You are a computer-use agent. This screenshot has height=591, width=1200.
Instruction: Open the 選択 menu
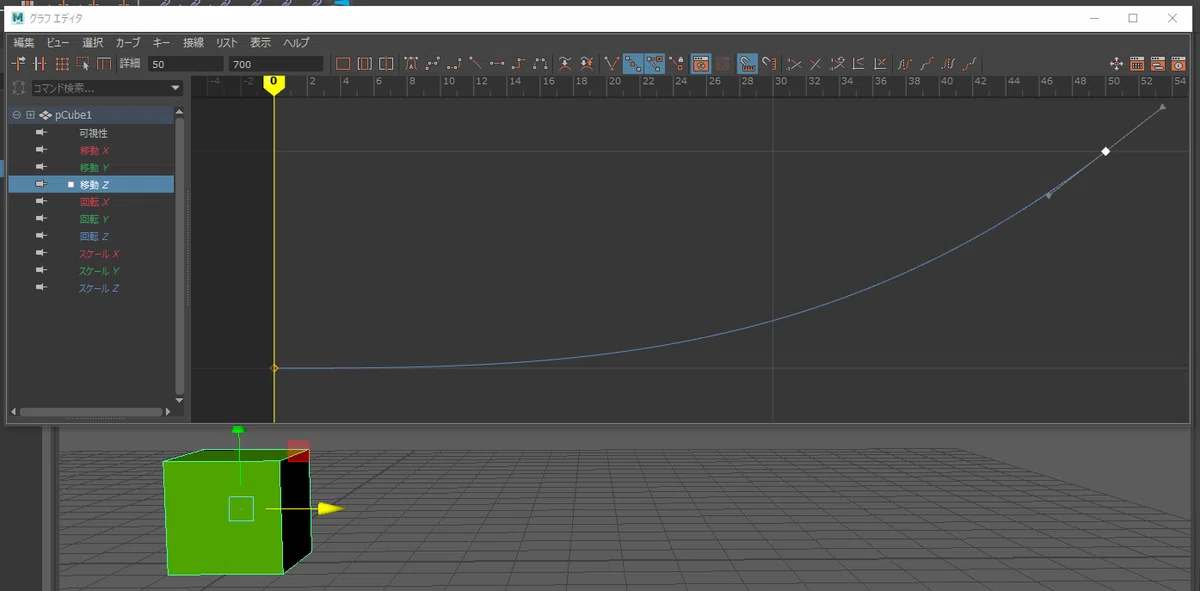coord(92,43)
